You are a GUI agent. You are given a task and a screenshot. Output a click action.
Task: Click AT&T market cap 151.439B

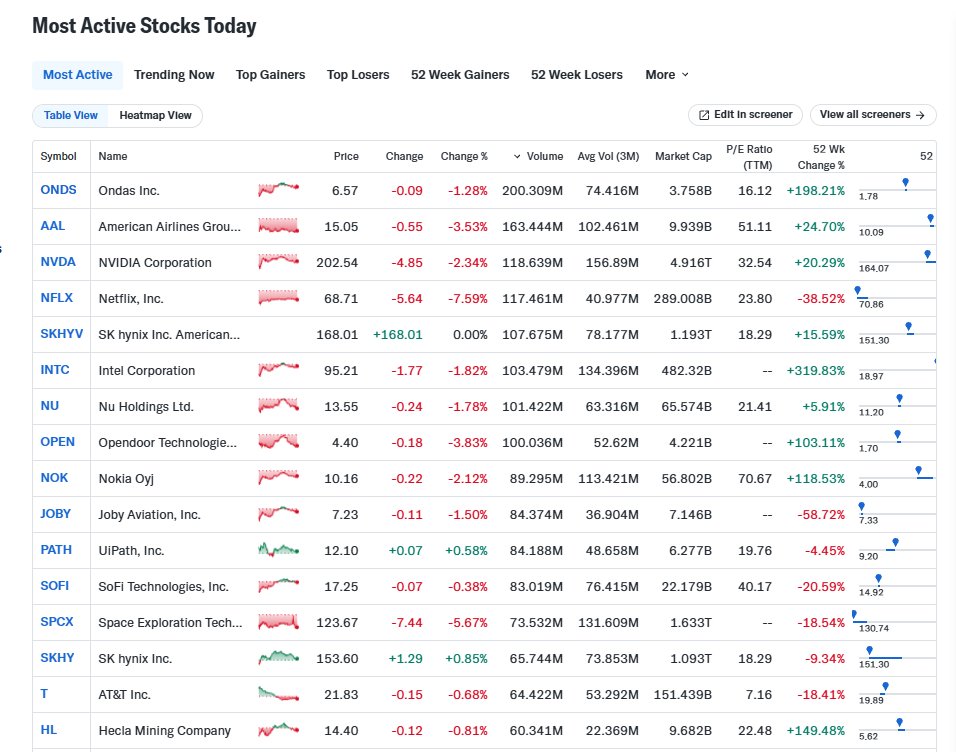tap(683, 694)
